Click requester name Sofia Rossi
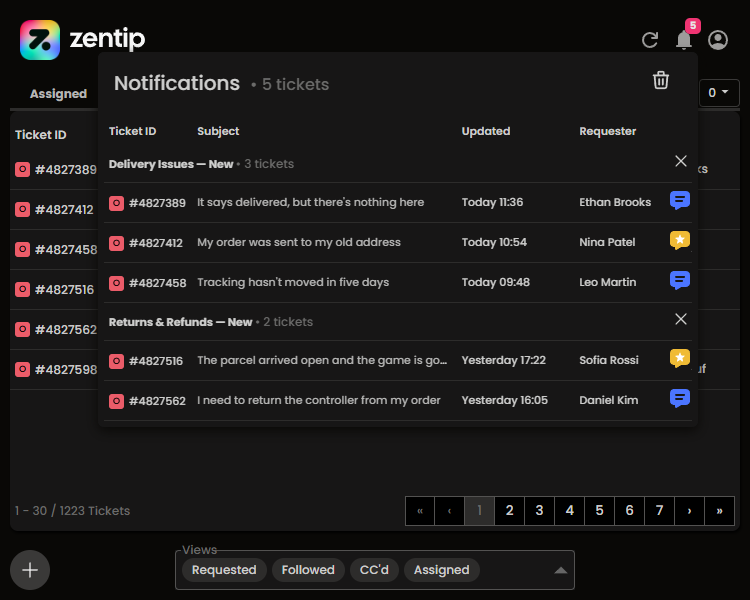Image resolution: width=750 pixels, height=600 pixels. 608,360
